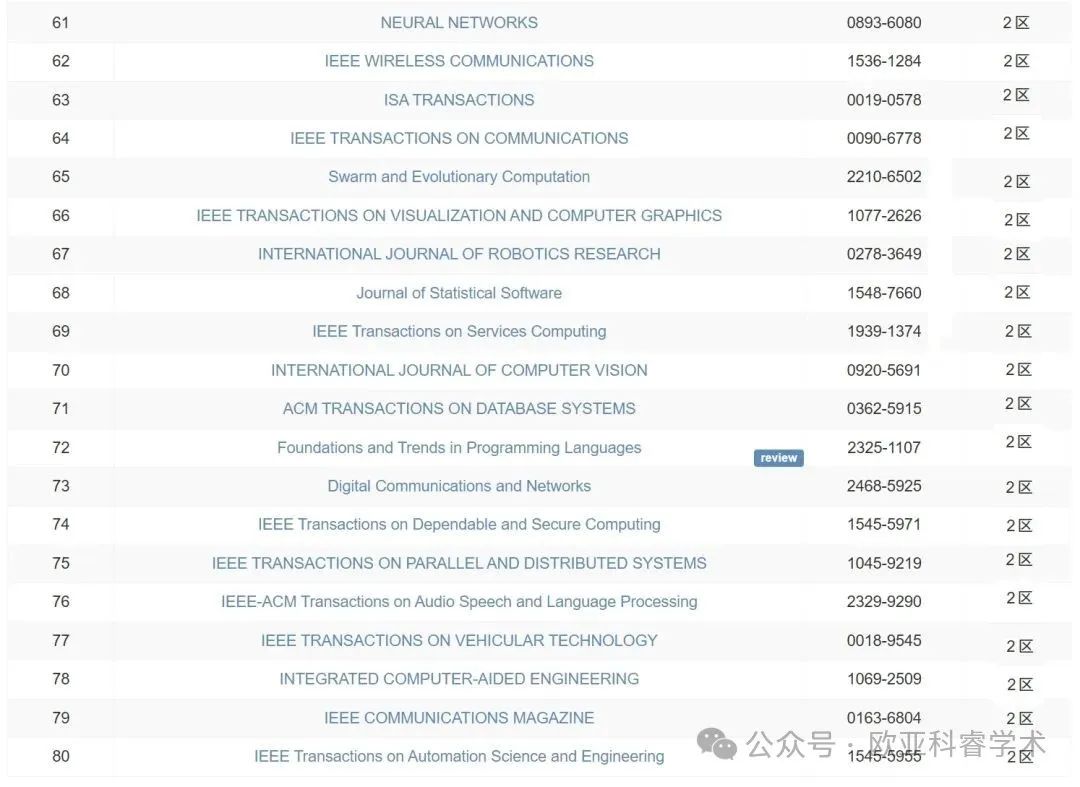Open Swarm and Evolutionary Computation link
The height and width of the screenshot is (787, 1080).
tap(459, 177)
